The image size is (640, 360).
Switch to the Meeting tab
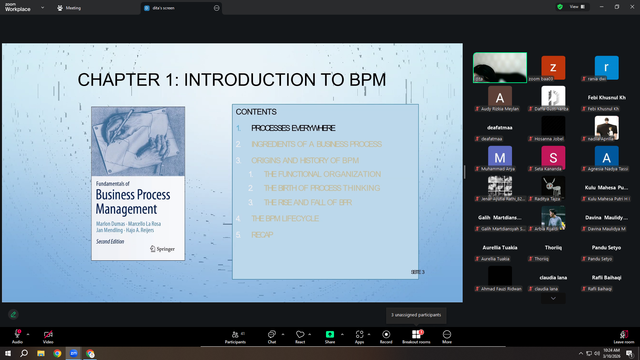tap(69, 8)
